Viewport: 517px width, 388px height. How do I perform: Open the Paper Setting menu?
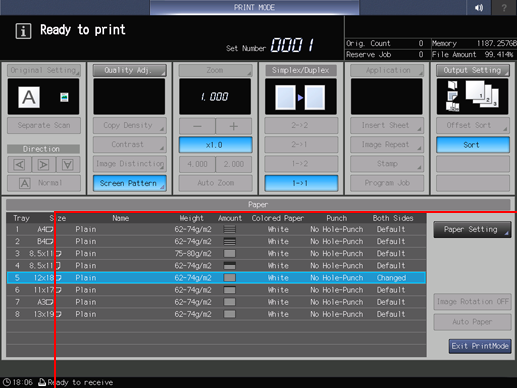pos(472,229)
